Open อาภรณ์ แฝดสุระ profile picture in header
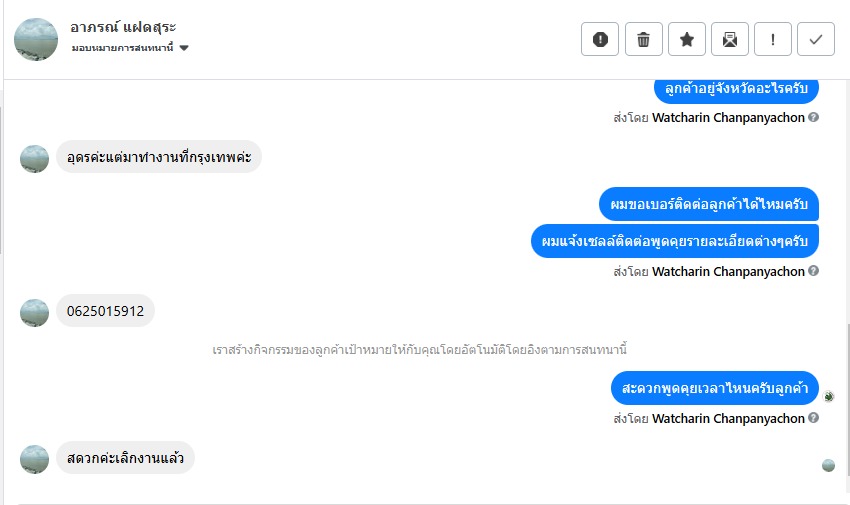 (x=35, y=39)
